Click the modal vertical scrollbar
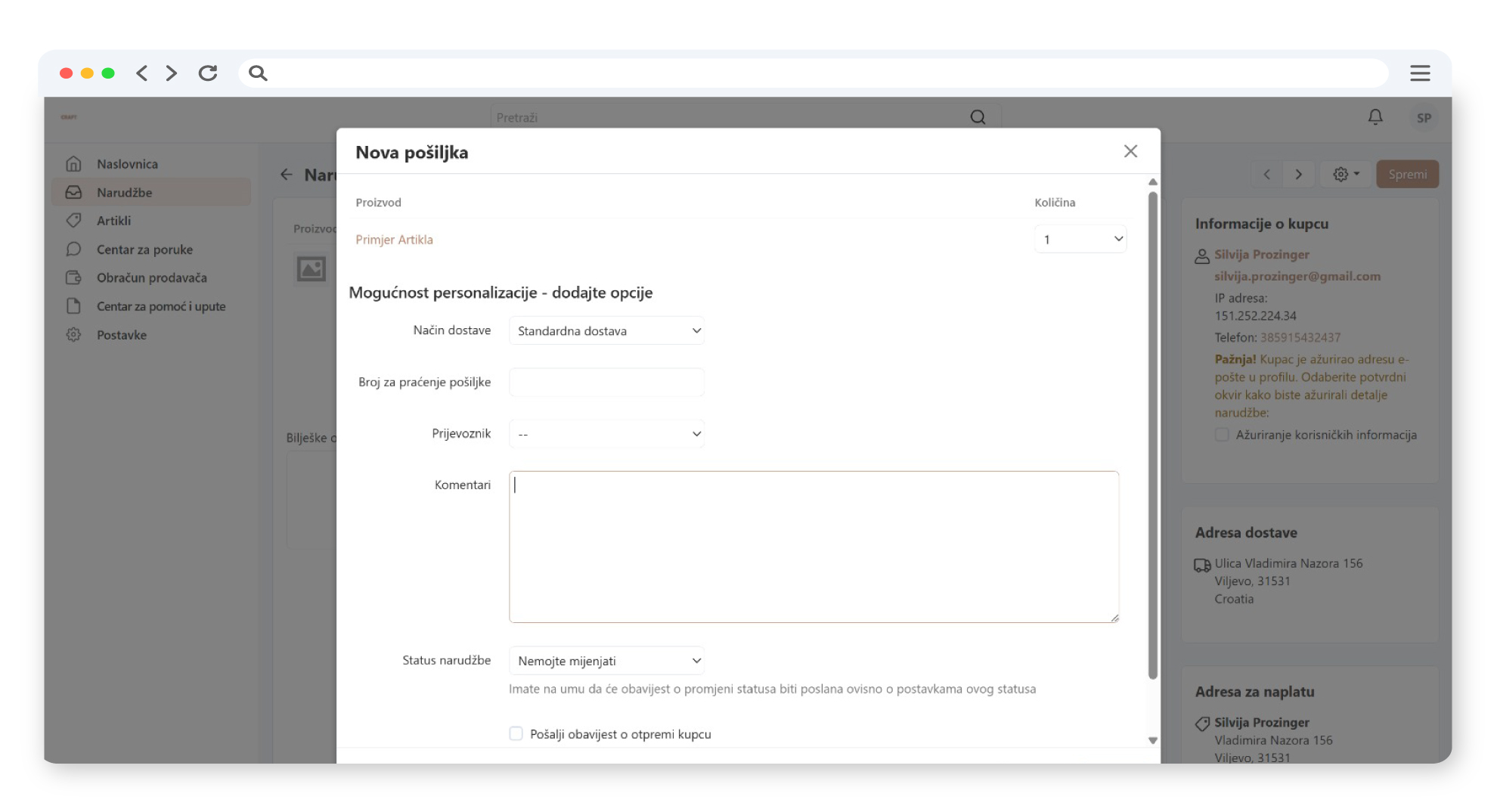The height and width of the screenshot is (812, 1497). tap(1152, 435)
